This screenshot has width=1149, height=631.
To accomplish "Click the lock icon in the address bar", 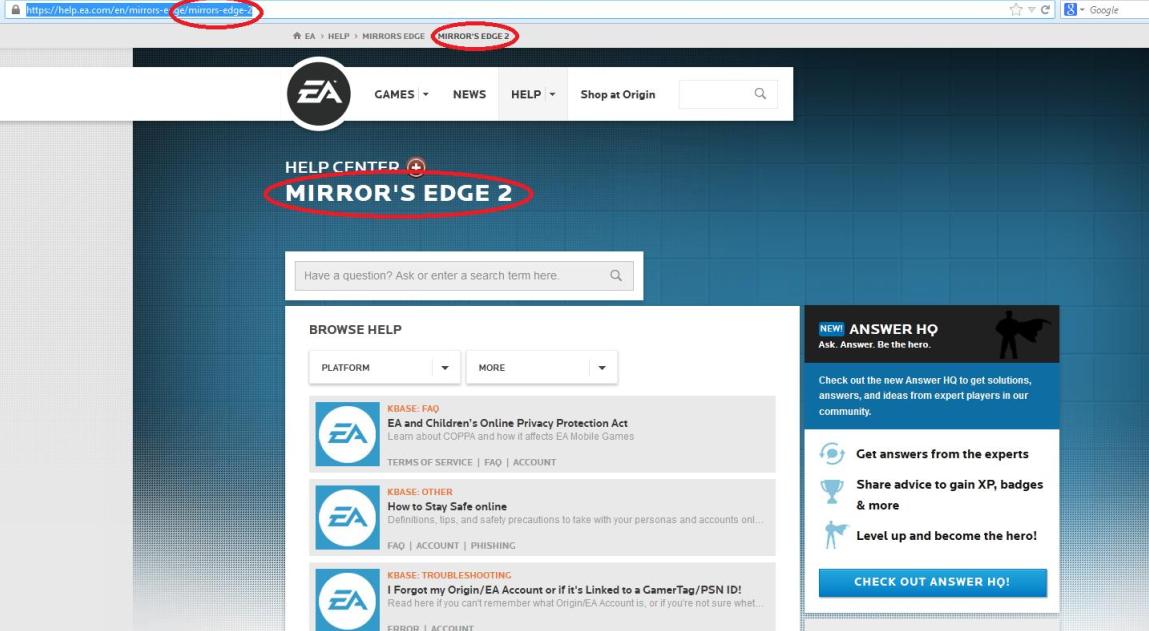I will click(15, 10).
